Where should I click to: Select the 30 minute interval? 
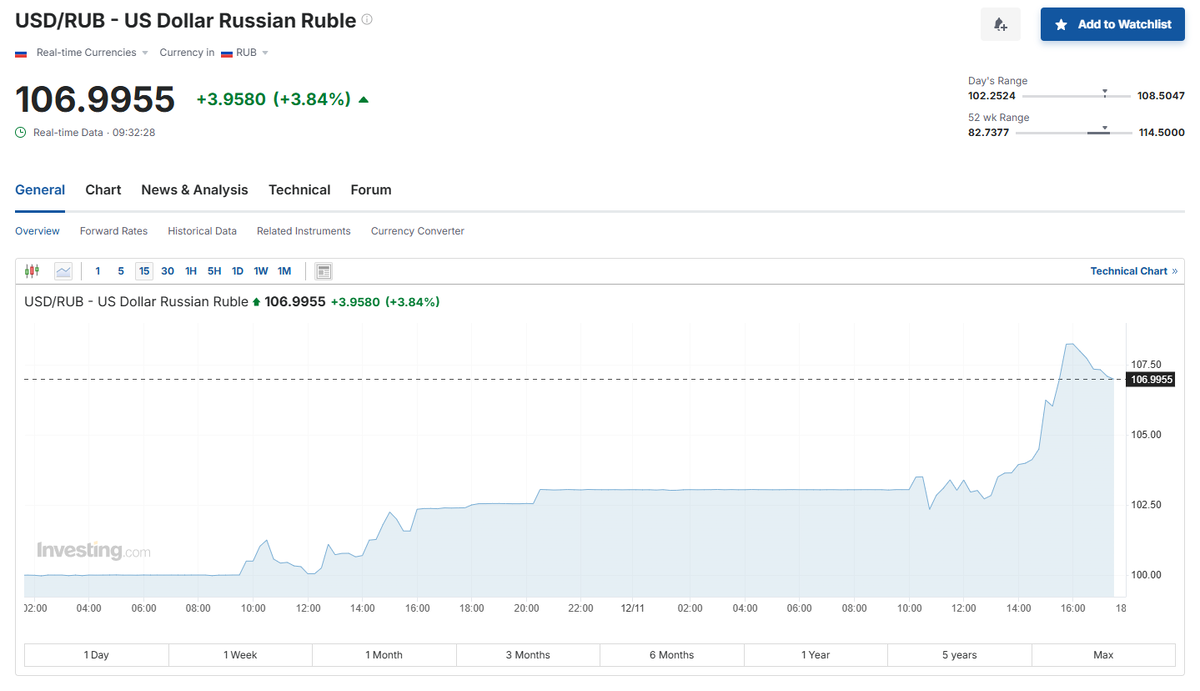[x=167, y=271]
